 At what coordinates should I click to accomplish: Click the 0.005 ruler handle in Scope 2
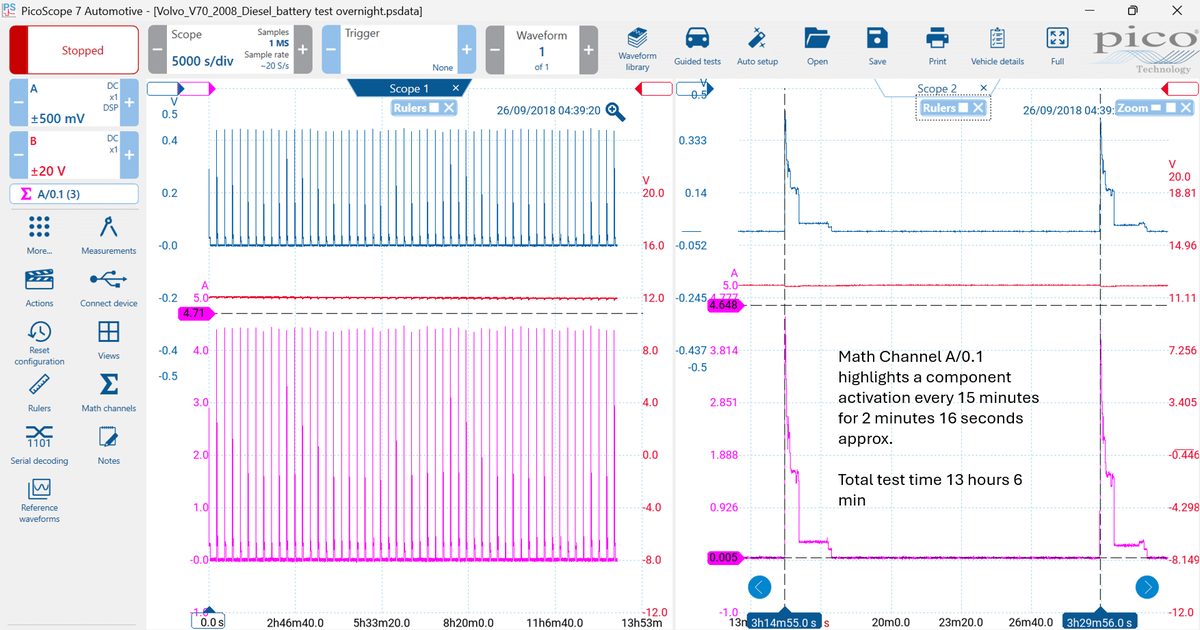[723, 557]
